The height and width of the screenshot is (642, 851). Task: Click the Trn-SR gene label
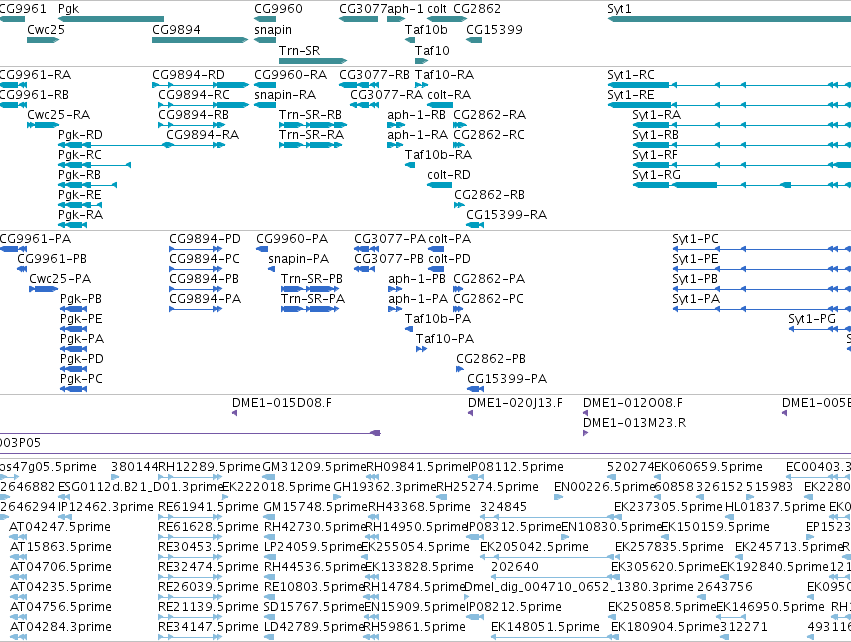pos(300,50)
